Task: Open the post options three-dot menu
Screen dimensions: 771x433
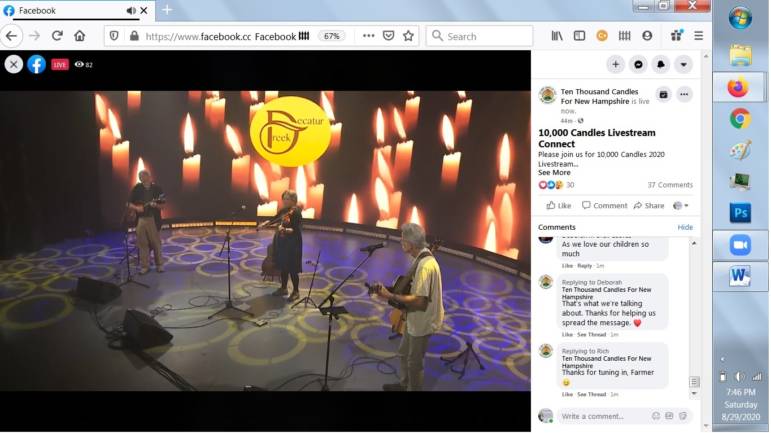Action: (684, 94)
